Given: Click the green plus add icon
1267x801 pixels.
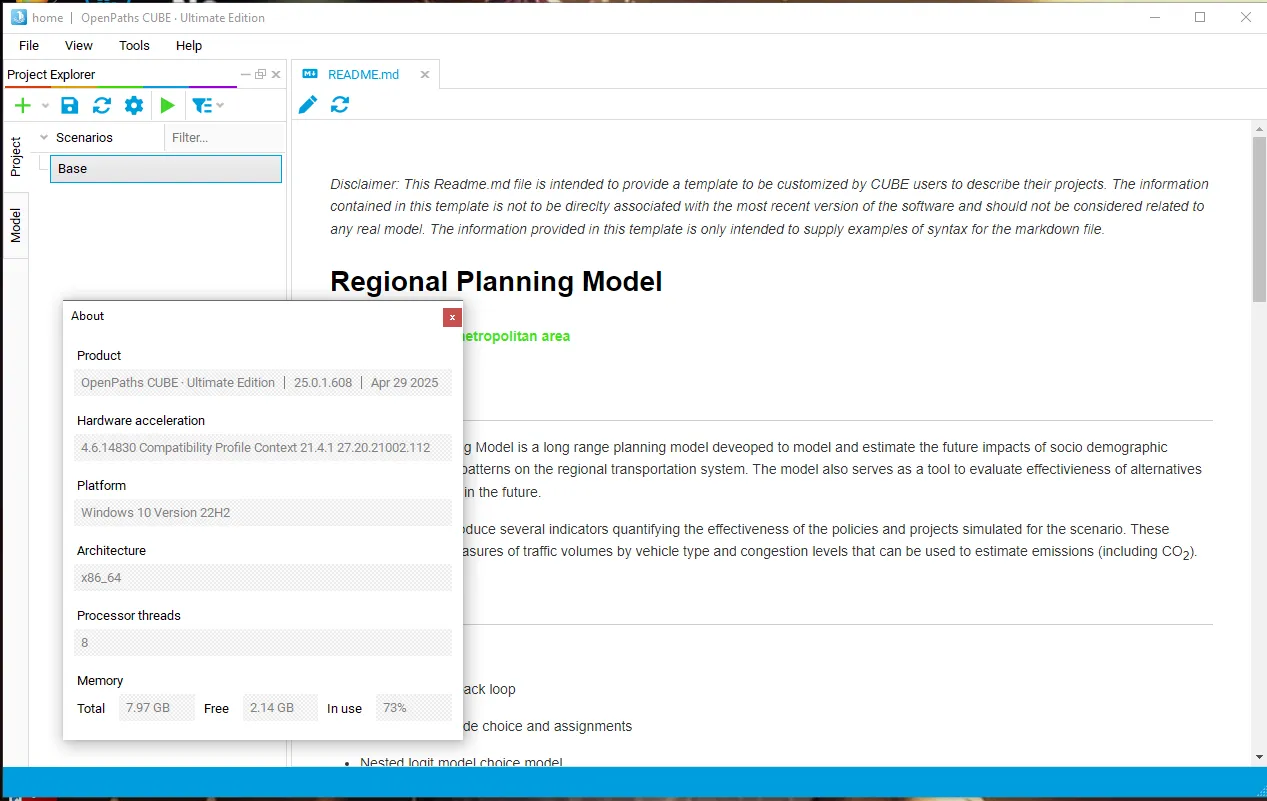Looking at the screenshot, I should [x=22, y=106].
